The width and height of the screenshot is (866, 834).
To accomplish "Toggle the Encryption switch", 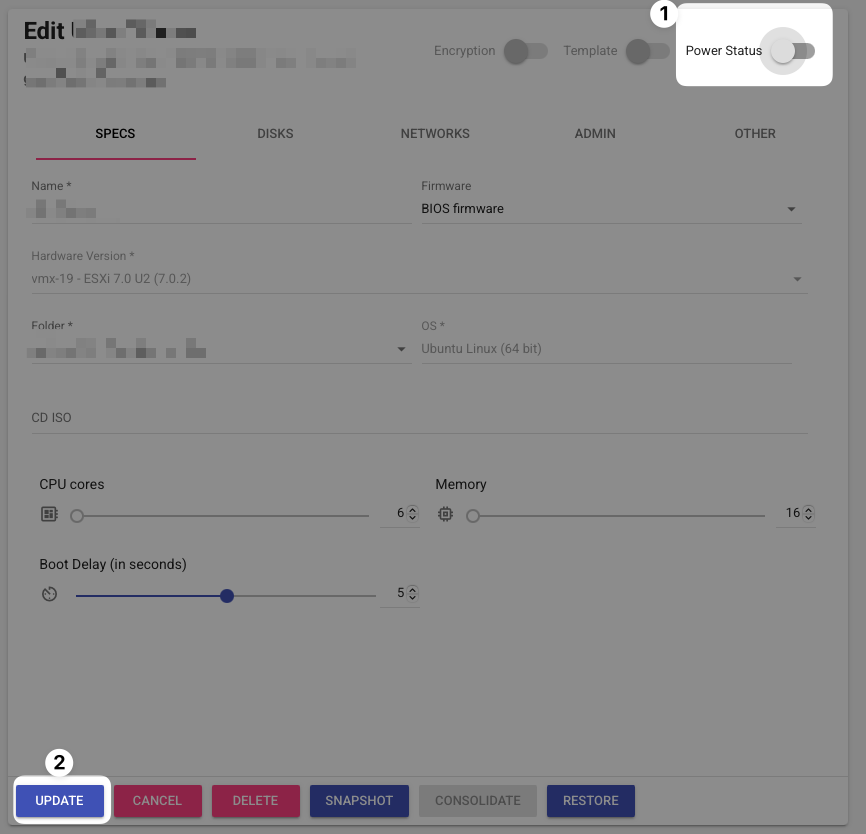I will [x=525, y=51].
